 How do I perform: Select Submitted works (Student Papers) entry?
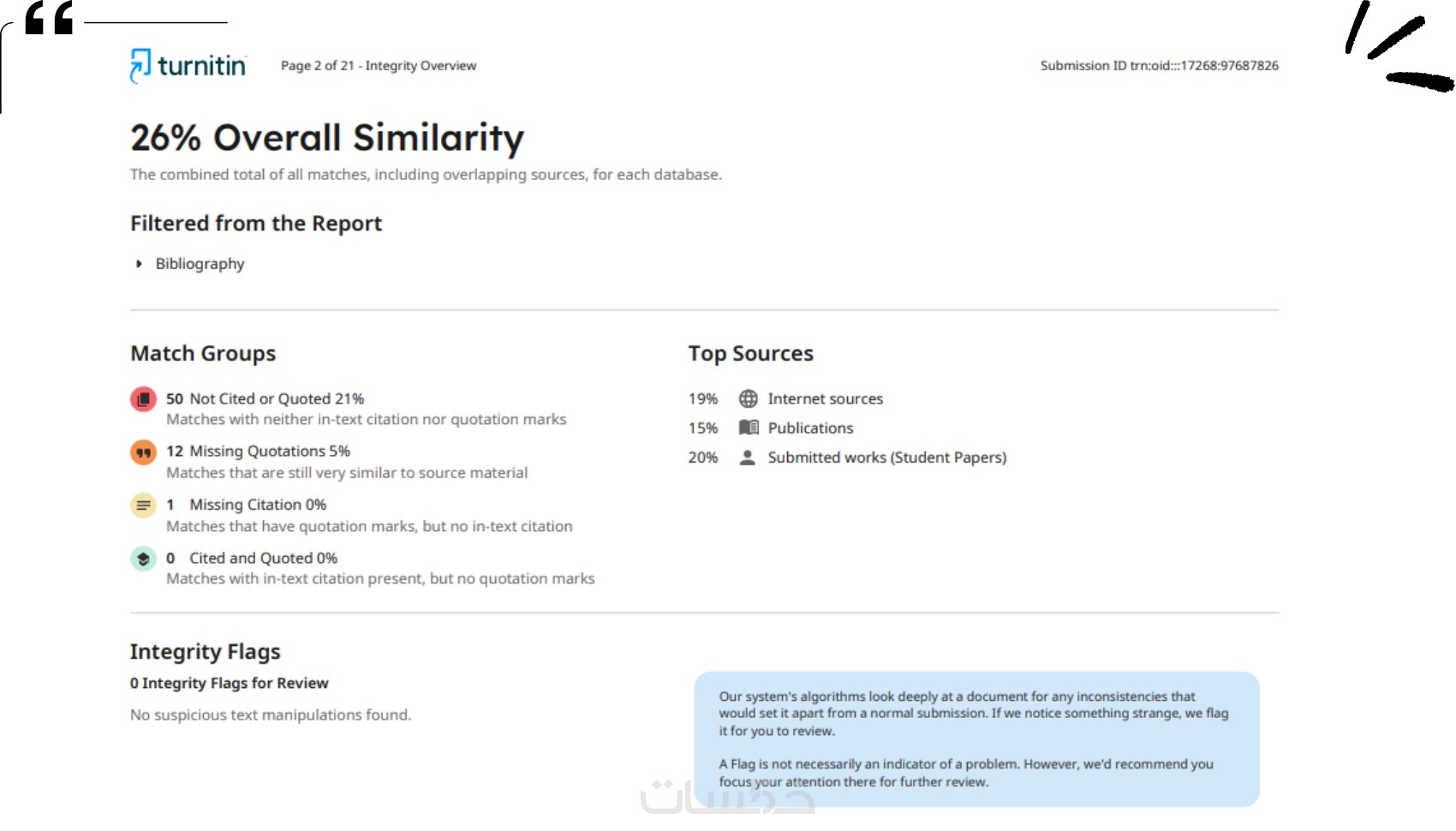coord(886,457)
